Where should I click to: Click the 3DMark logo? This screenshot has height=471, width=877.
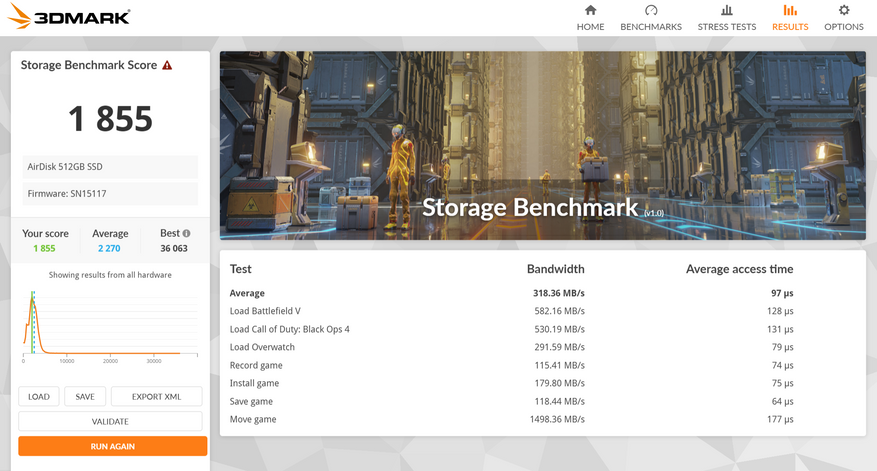point(69,17)
